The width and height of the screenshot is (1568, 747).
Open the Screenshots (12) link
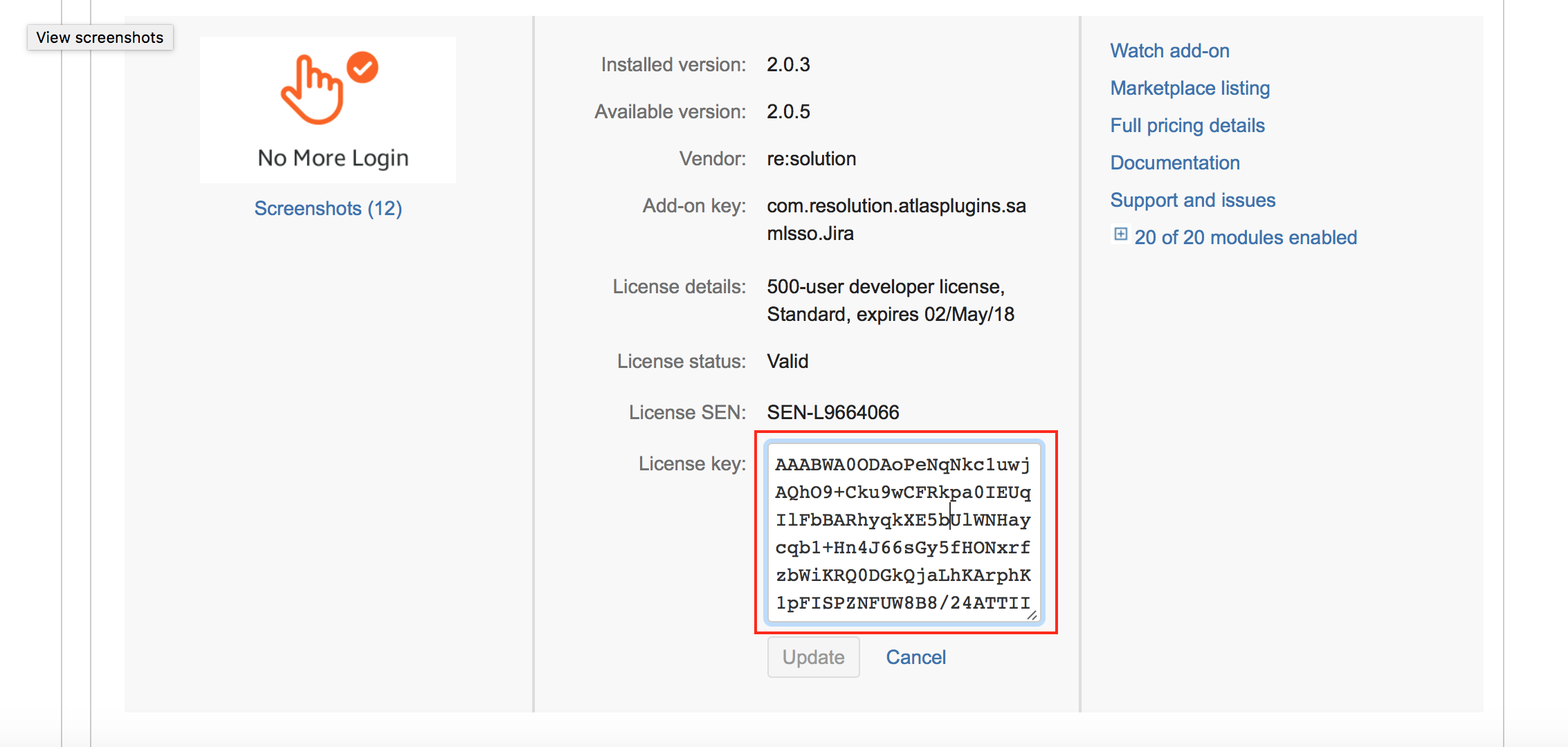point(328,208)
